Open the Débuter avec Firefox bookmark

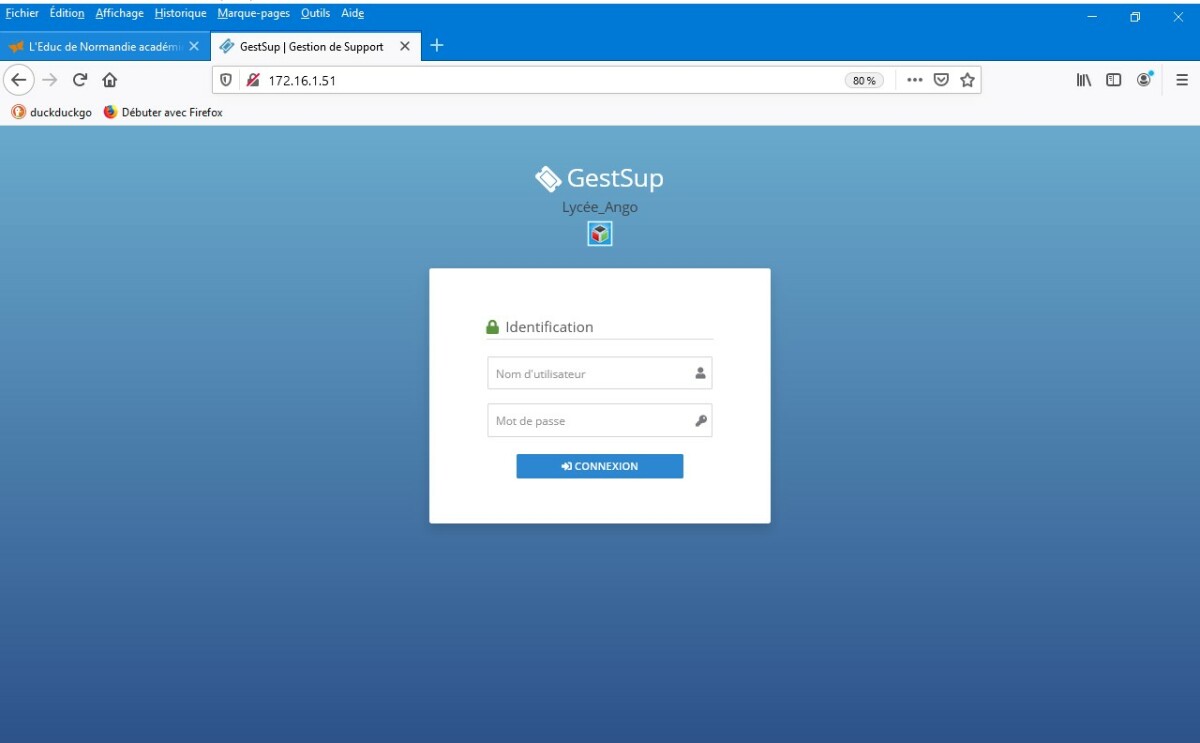[x=163, y=113]
